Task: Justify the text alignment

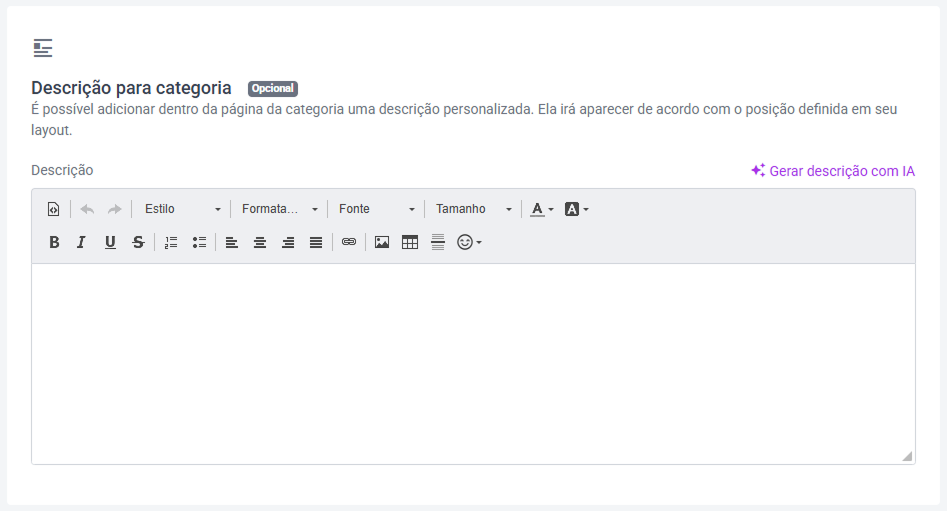Action: (316, 242)
